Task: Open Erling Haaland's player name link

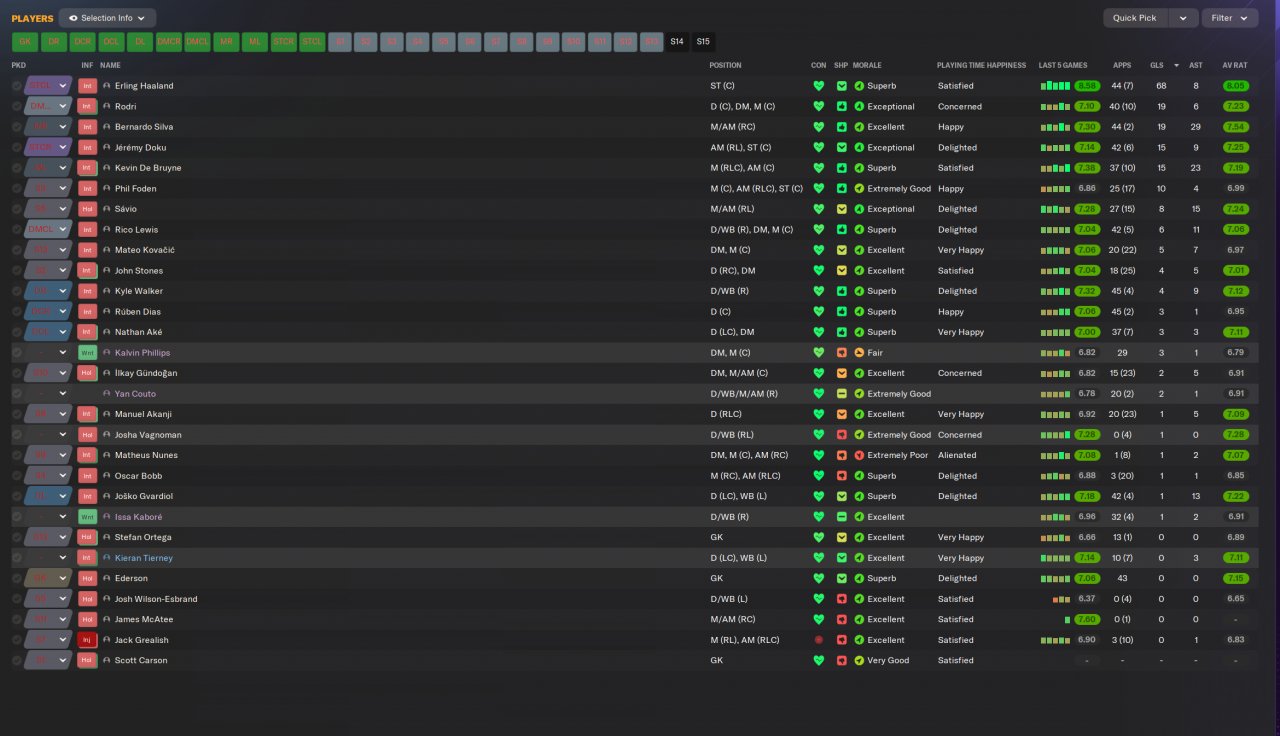Action: coord(144,86)
